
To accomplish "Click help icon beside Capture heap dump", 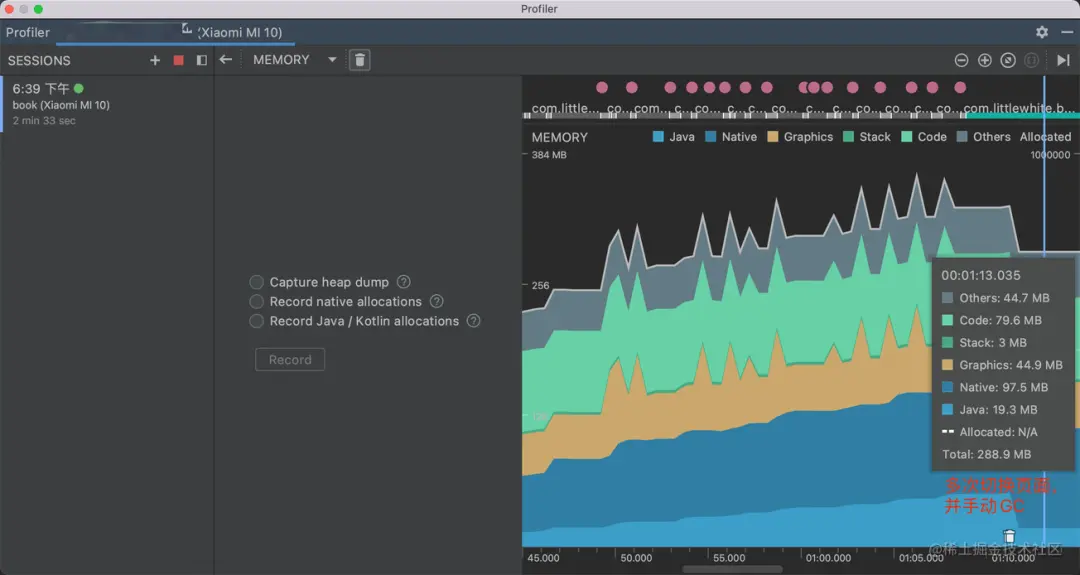I will 404,282.
